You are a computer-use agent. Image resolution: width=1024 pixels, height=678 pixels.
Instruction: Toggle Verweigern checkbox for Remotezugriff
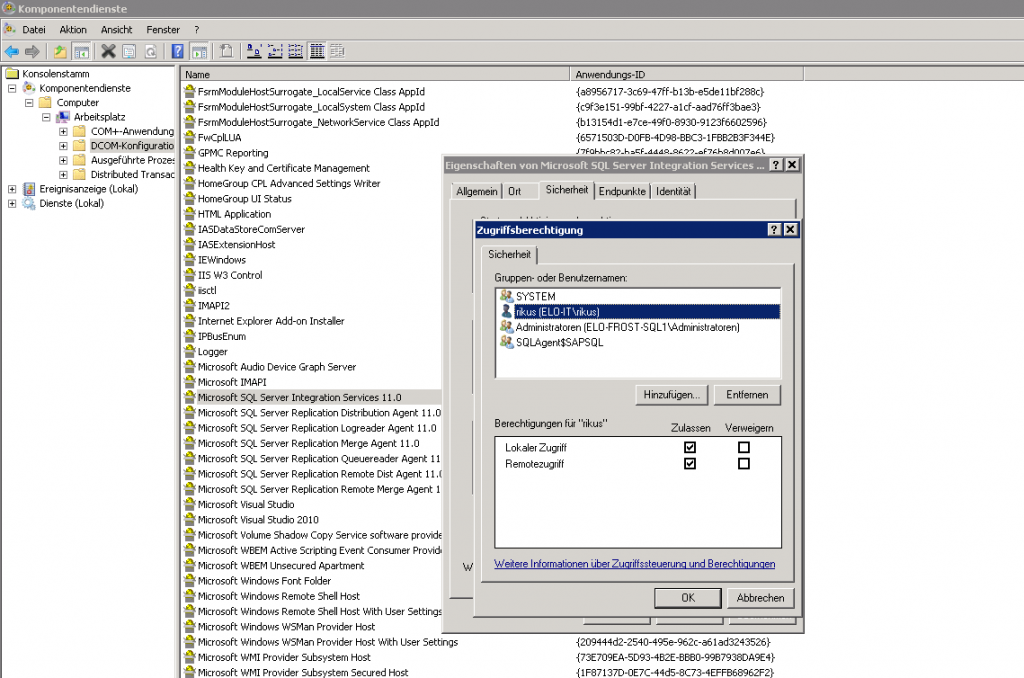[x=743, y=464]
